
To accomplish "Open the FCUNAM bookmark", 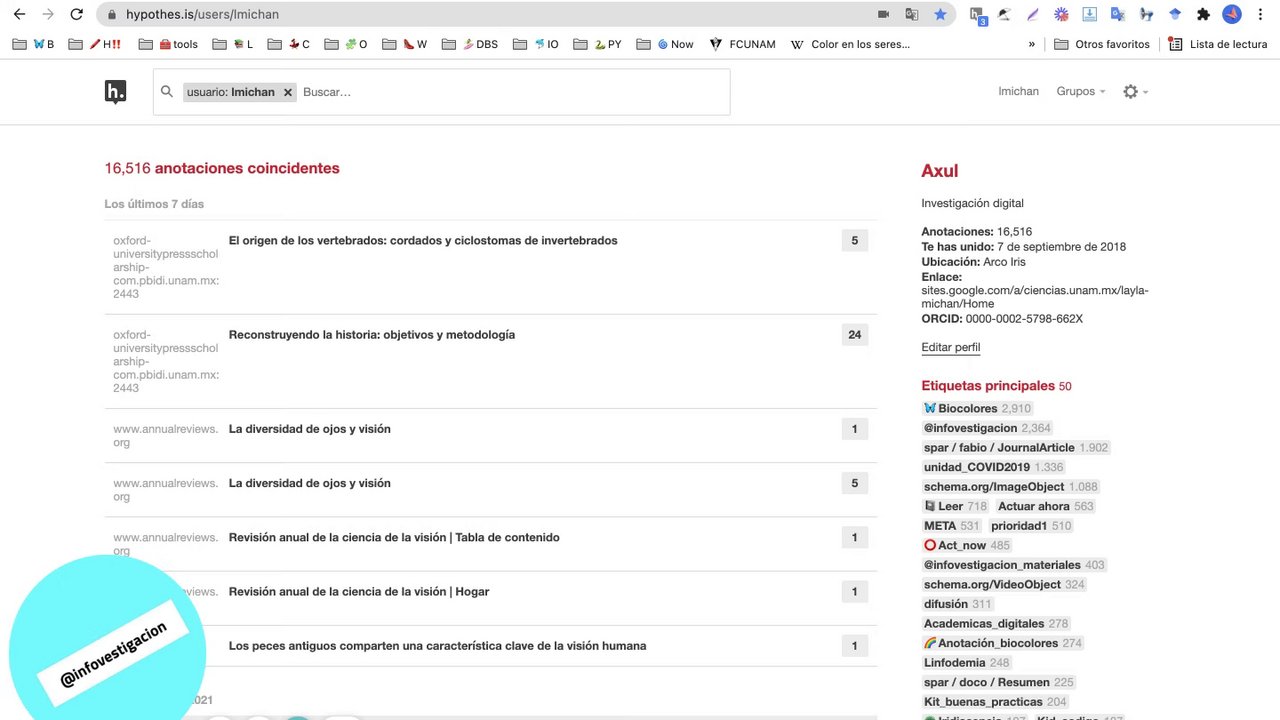I will [742, 44].
